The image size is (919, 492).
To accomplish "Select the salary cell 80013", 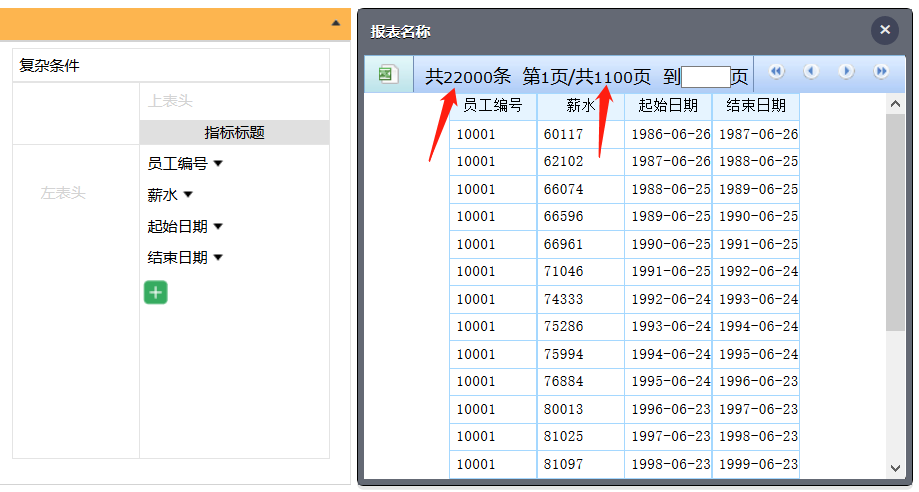I will point(581,409).
